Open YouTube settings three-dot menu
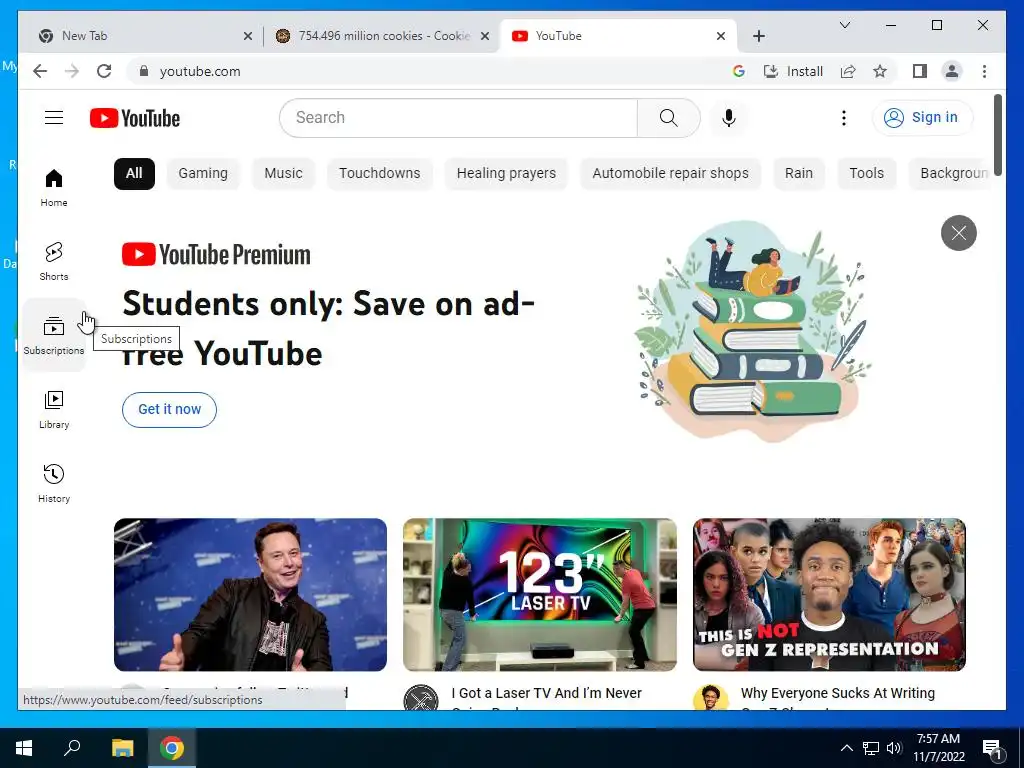1024x768 pixels. (x=844, y=118)
